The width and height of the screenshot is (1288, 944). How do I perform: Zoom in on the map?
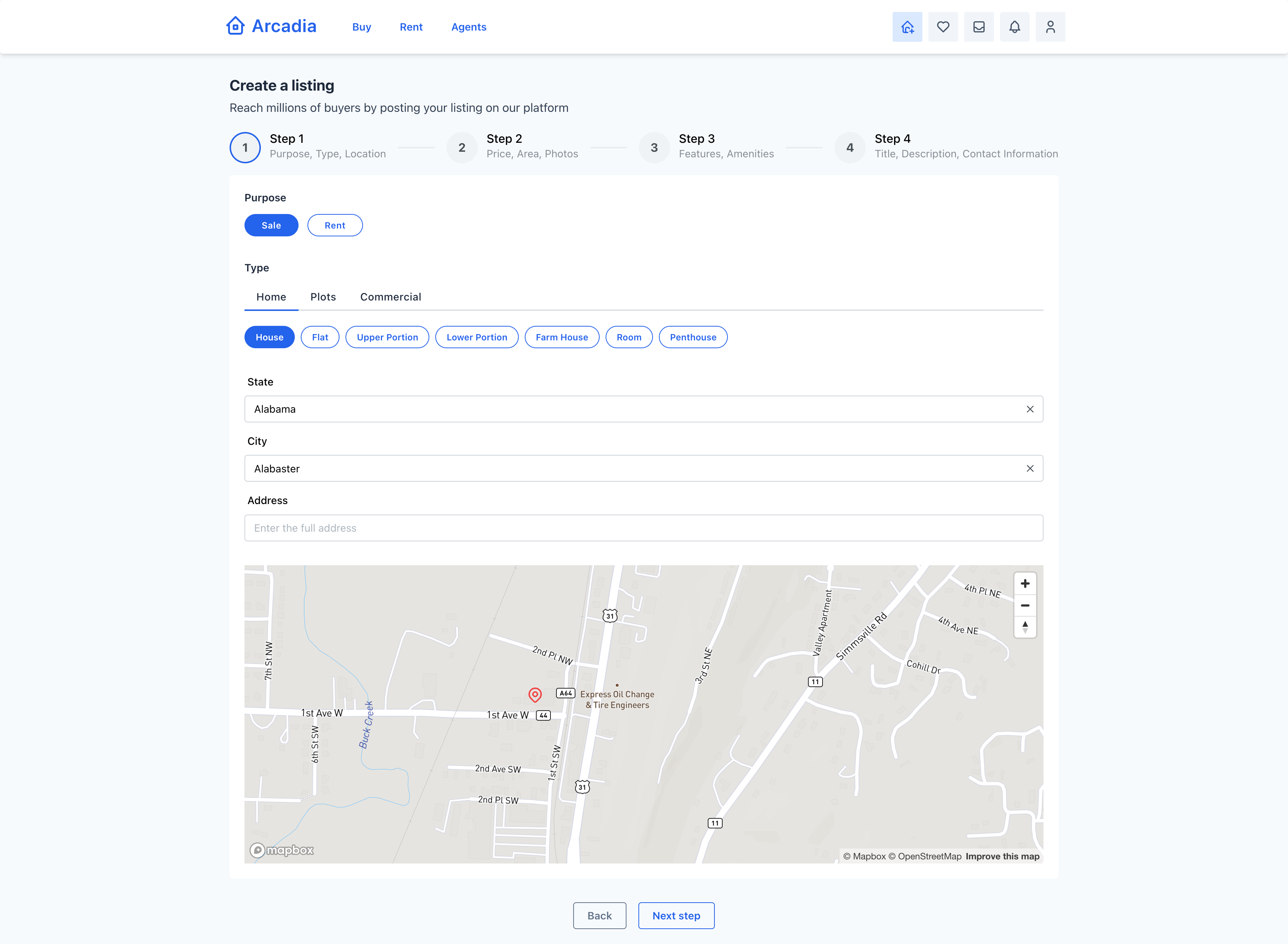pyautogui.click(x=1025, y=583)
